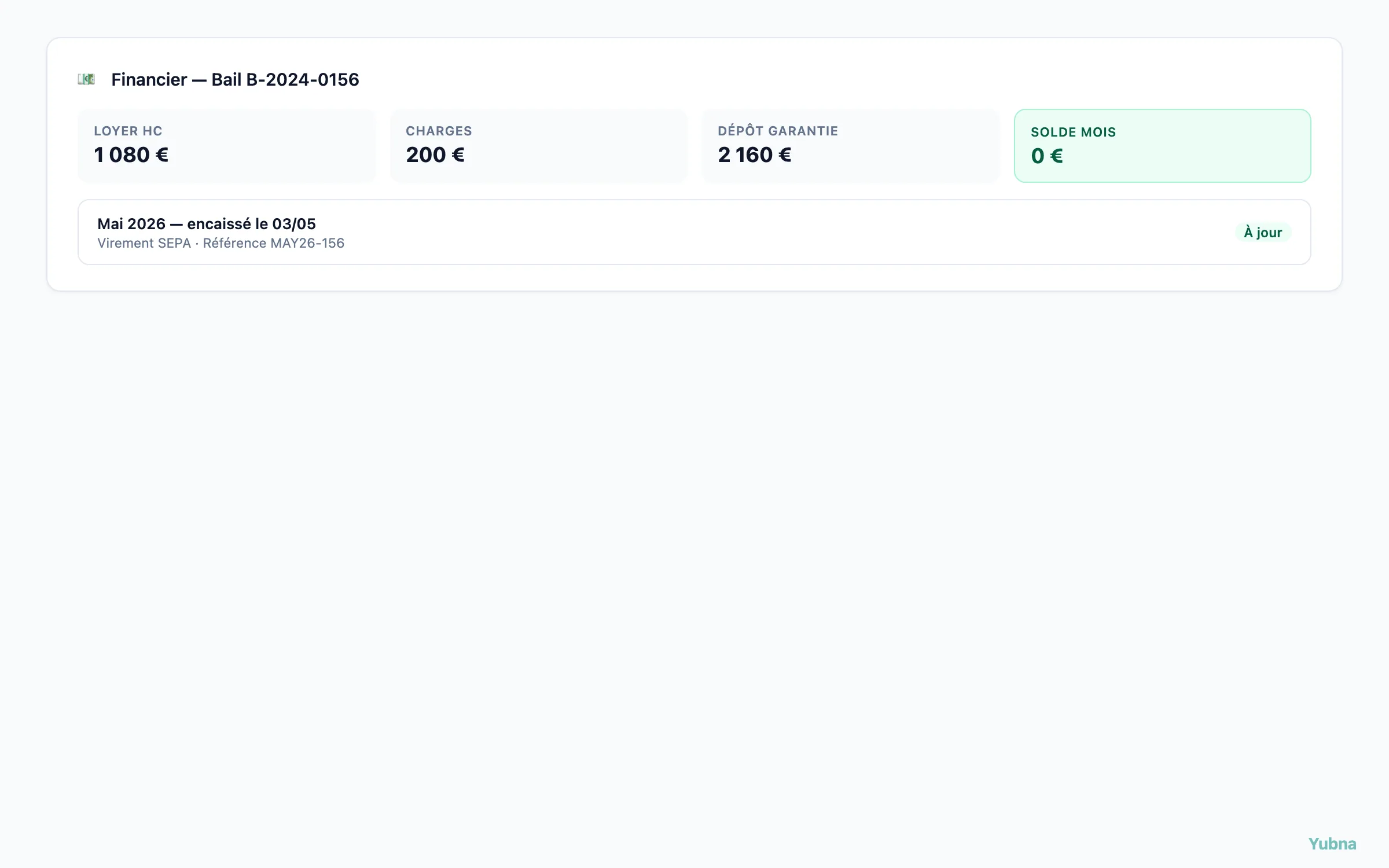Click the CHARGES label
Image resolution: width=1389 pixels, height=868 pixels.
tap(439, 131)
